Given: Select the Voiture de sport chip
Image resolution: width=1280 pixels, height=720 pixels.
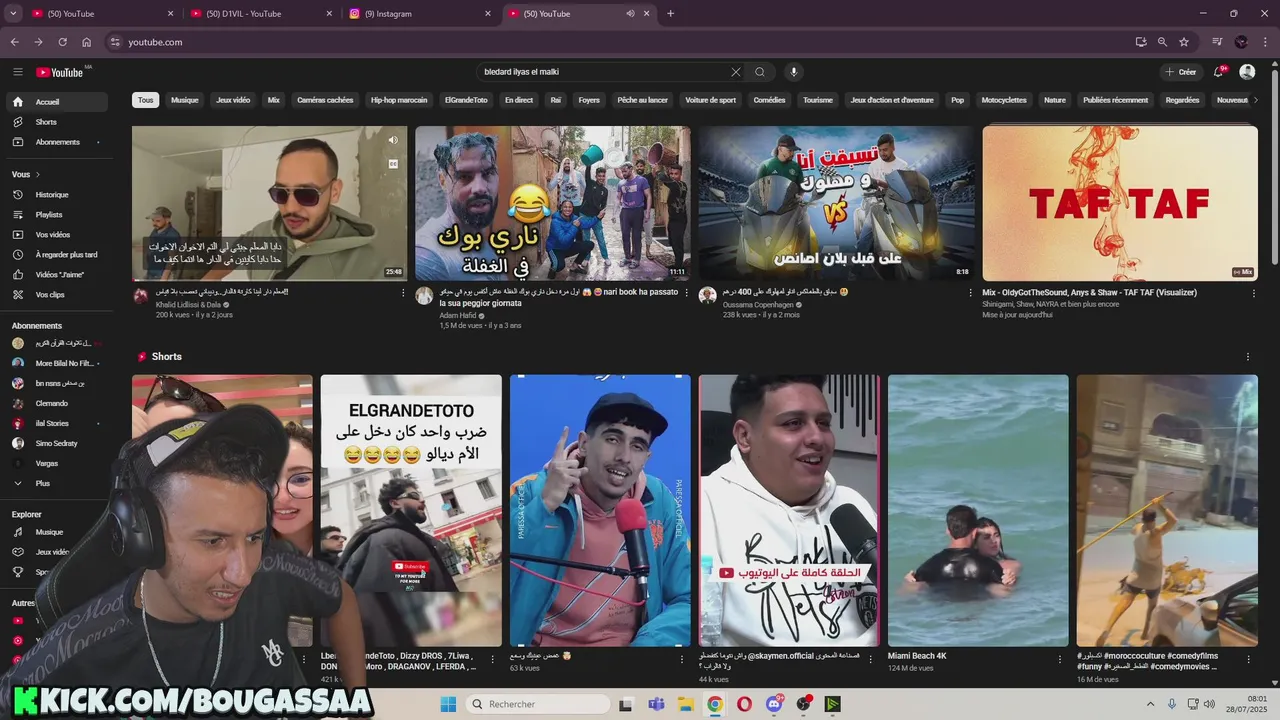Looking at the screenshot, I should tap(711, 100).
